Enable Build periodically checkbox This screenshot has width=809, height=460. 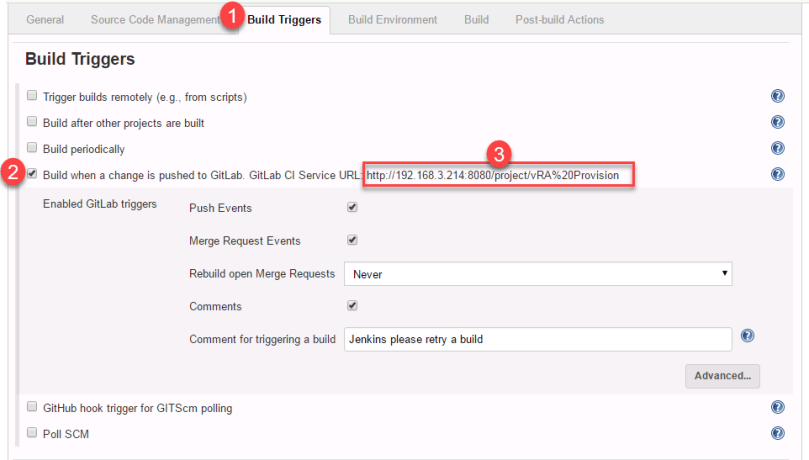click(33, 149)
